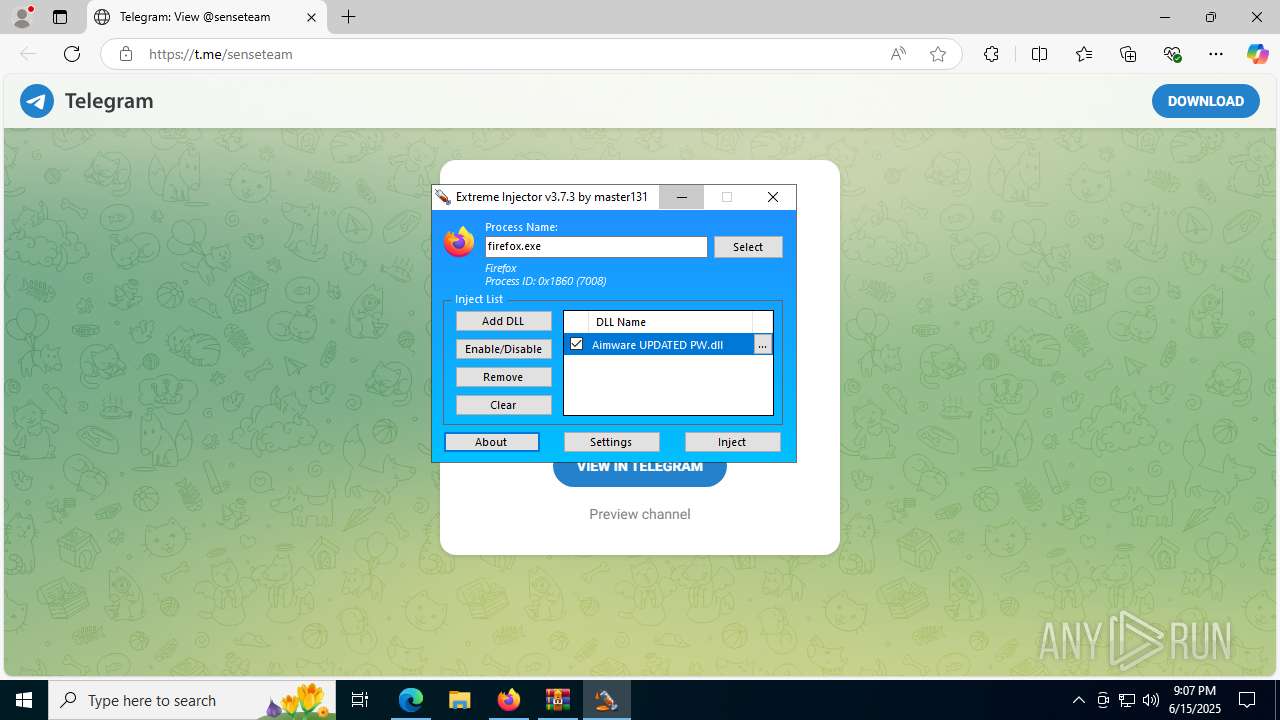Screen dimensions: 1280x720
Task: View site information lock icon
Action: click(x=126, y=54)
